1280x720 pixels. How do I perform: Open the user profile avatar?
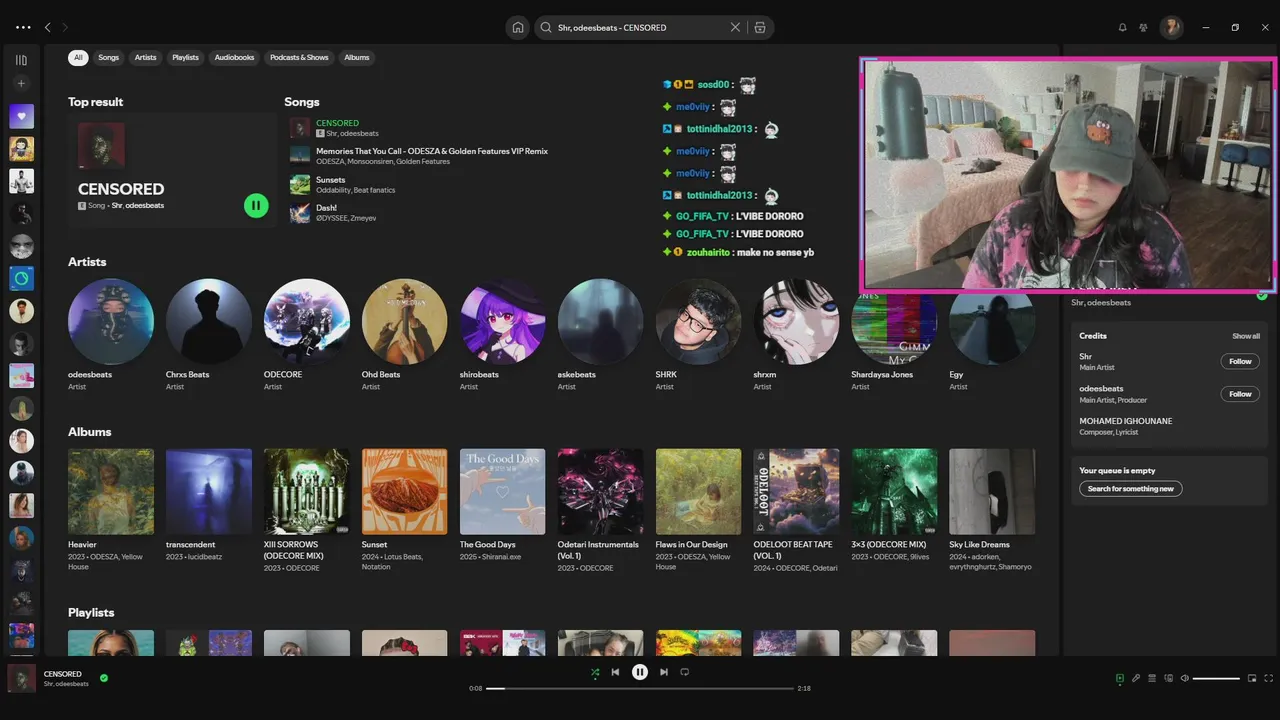click(x=1171, y=28)
